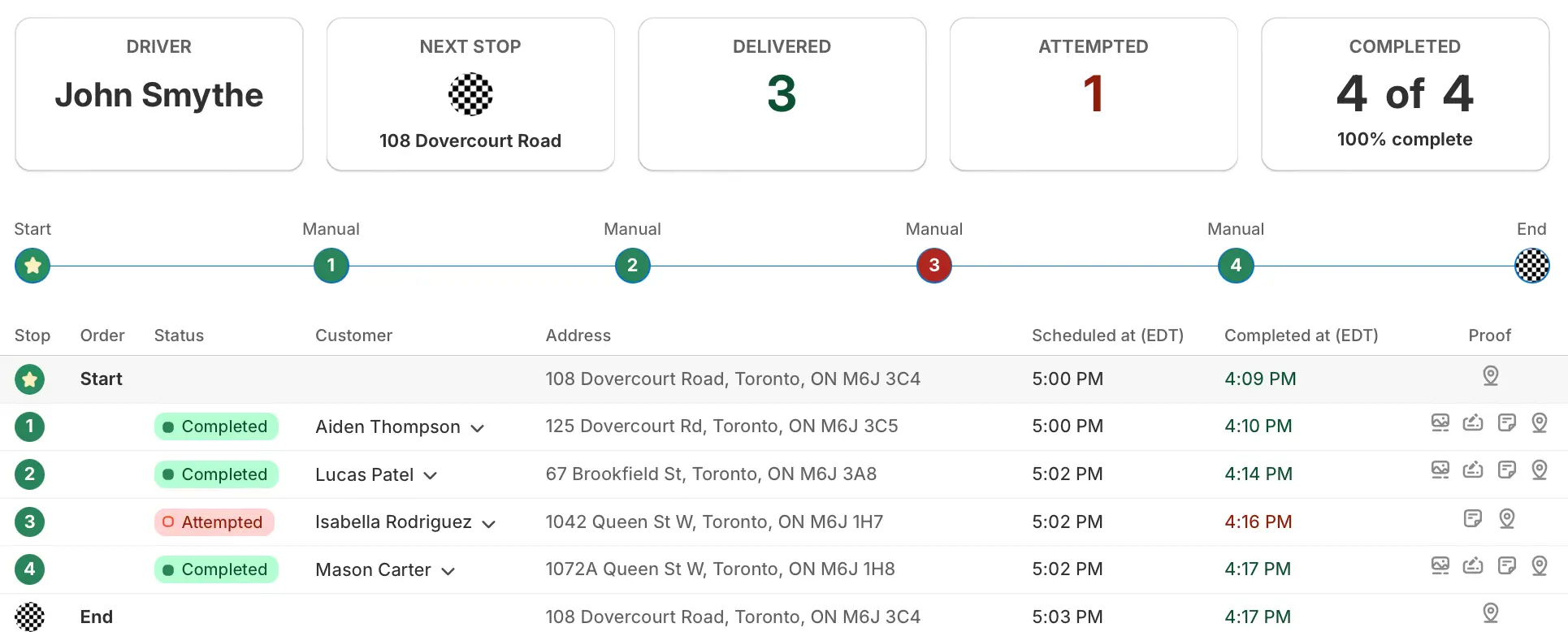The image size is (1568, 632).
Task: Select the checkered End marker on timeline
Action: coord(1532,266)
